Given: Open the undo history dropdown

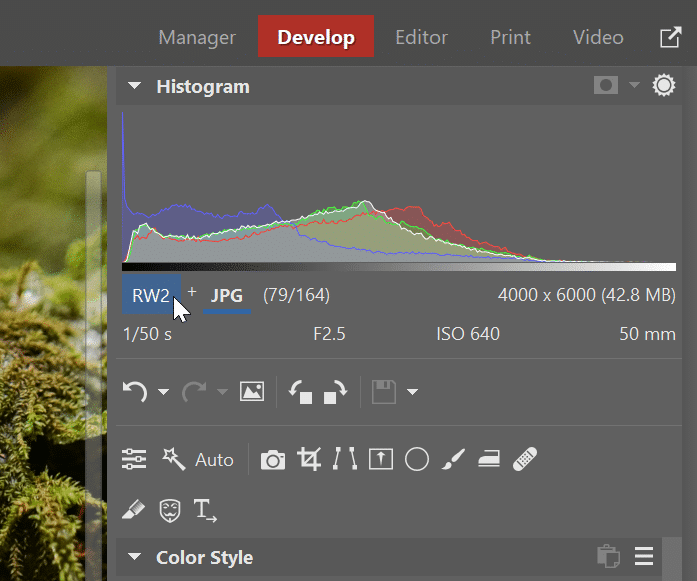Looking at the screenshot, I should click(164, 392).
